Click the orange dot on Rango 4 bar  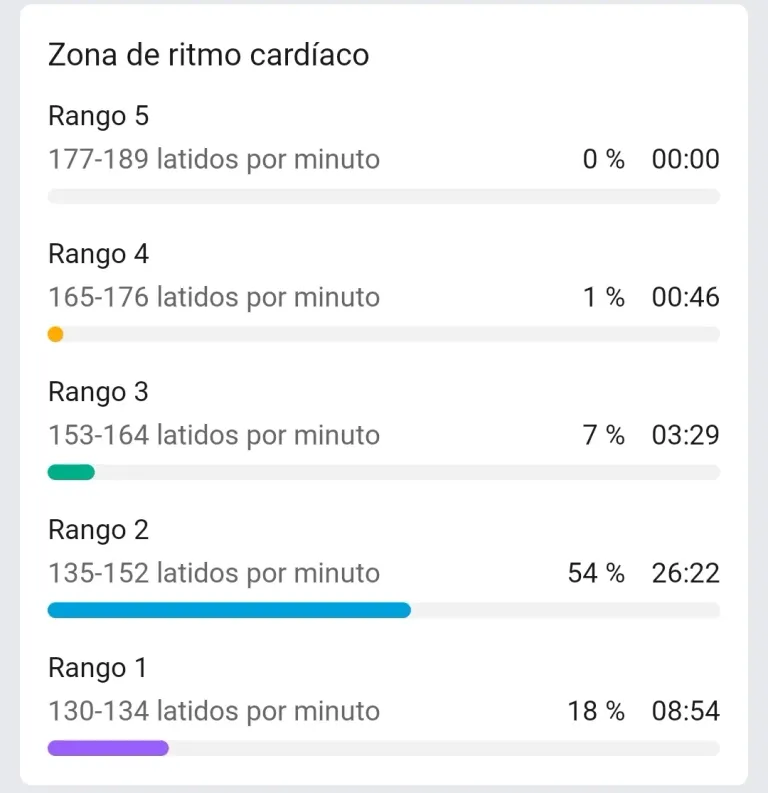coord(56,334)
